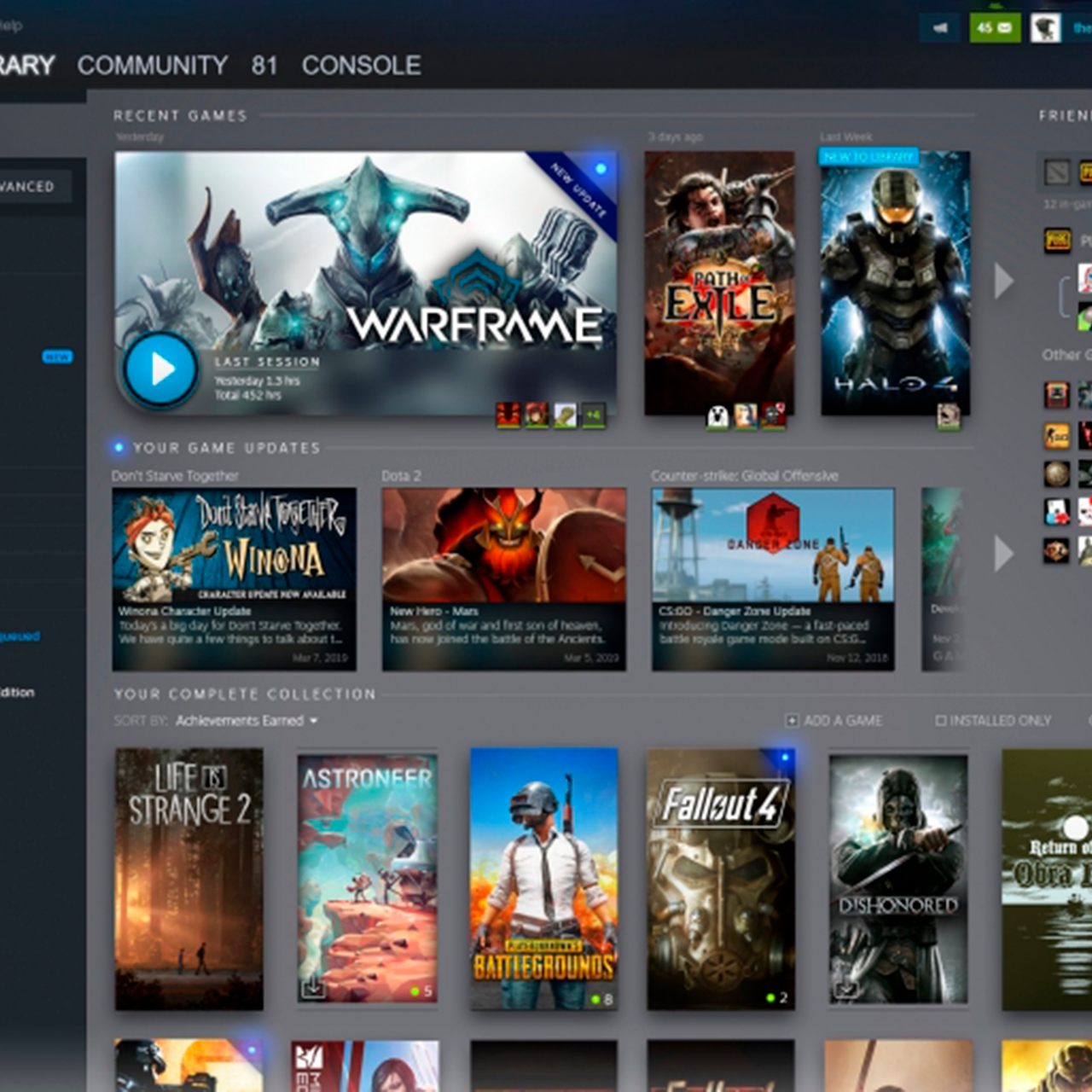The width and height of the screenshot is (1092, 1092).
Task: Click the Don't Starve Together title text
Action: 175,476
